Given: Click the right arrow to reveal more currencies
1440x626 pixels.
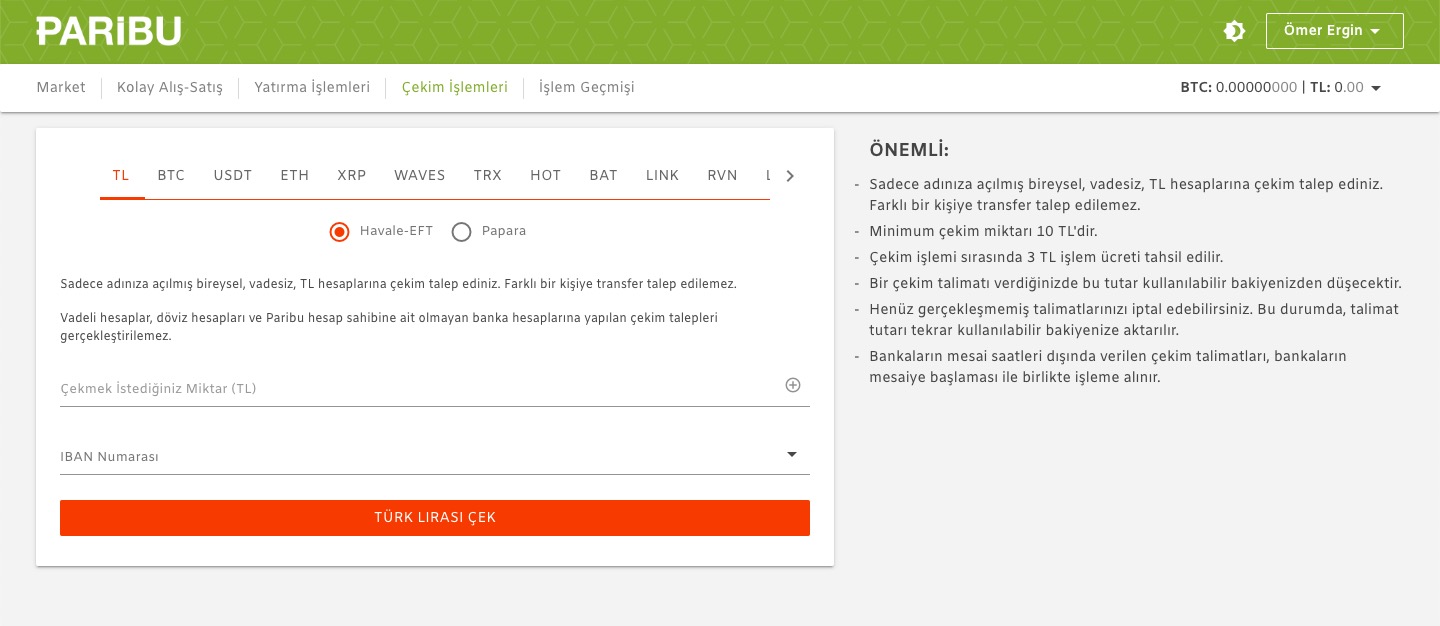Looking at the screenshot, I should tap(790, 176).
